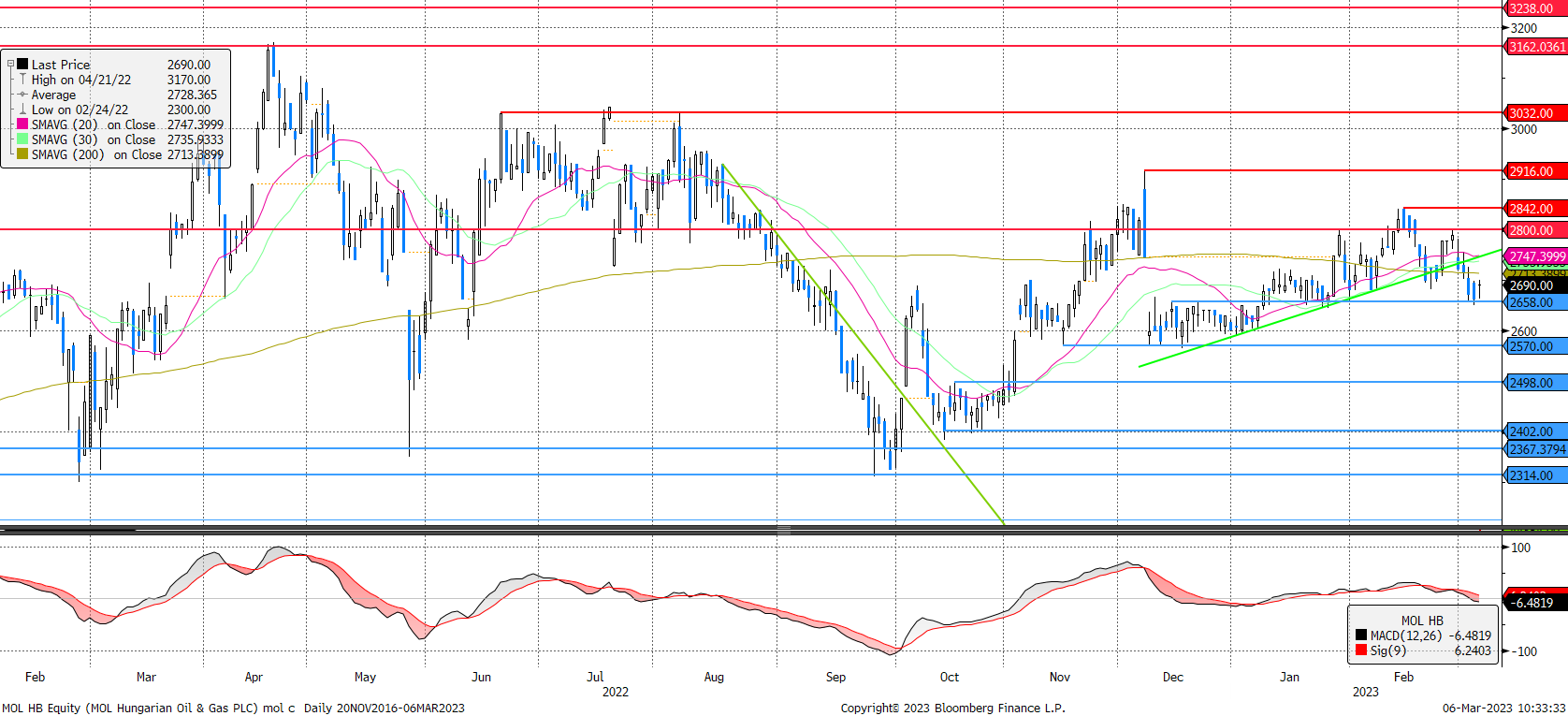Select the Low value 2300.00
The height and width of the screenshot is (716, 1568).
pos(189,110)
